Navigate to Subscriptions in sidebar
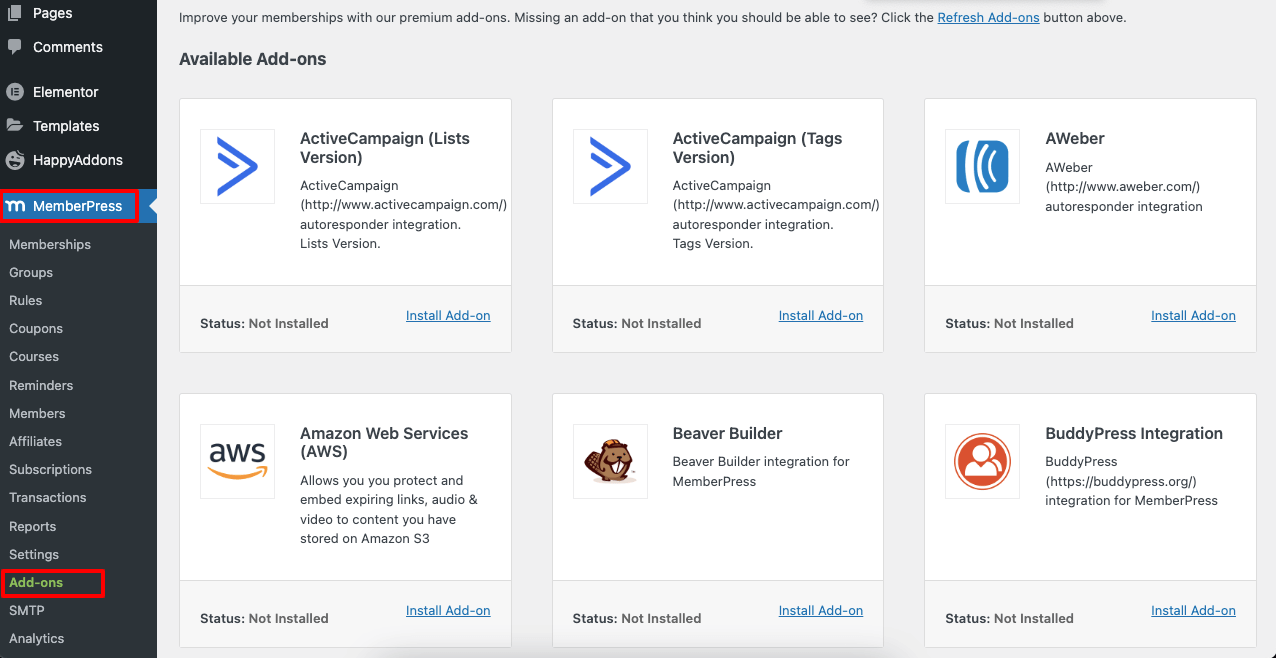This screenshot has height=658, width=1276. coord(50,469)
